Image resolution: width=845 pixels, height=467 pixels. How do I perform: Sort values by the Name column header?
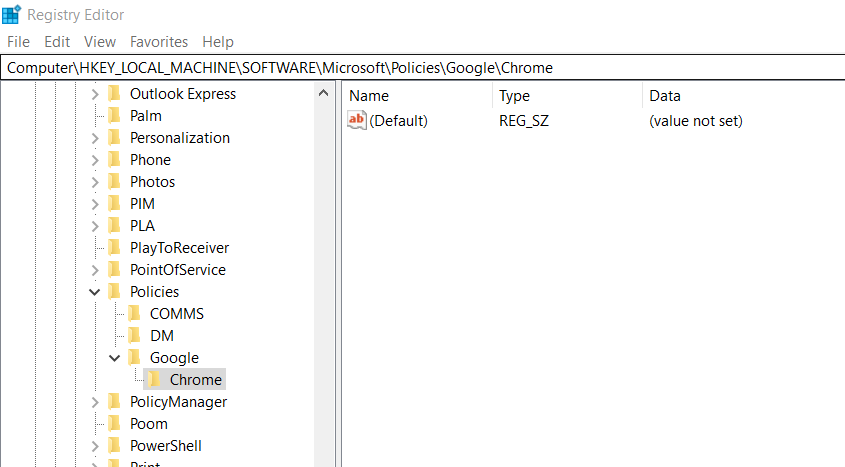coord(369,96)
